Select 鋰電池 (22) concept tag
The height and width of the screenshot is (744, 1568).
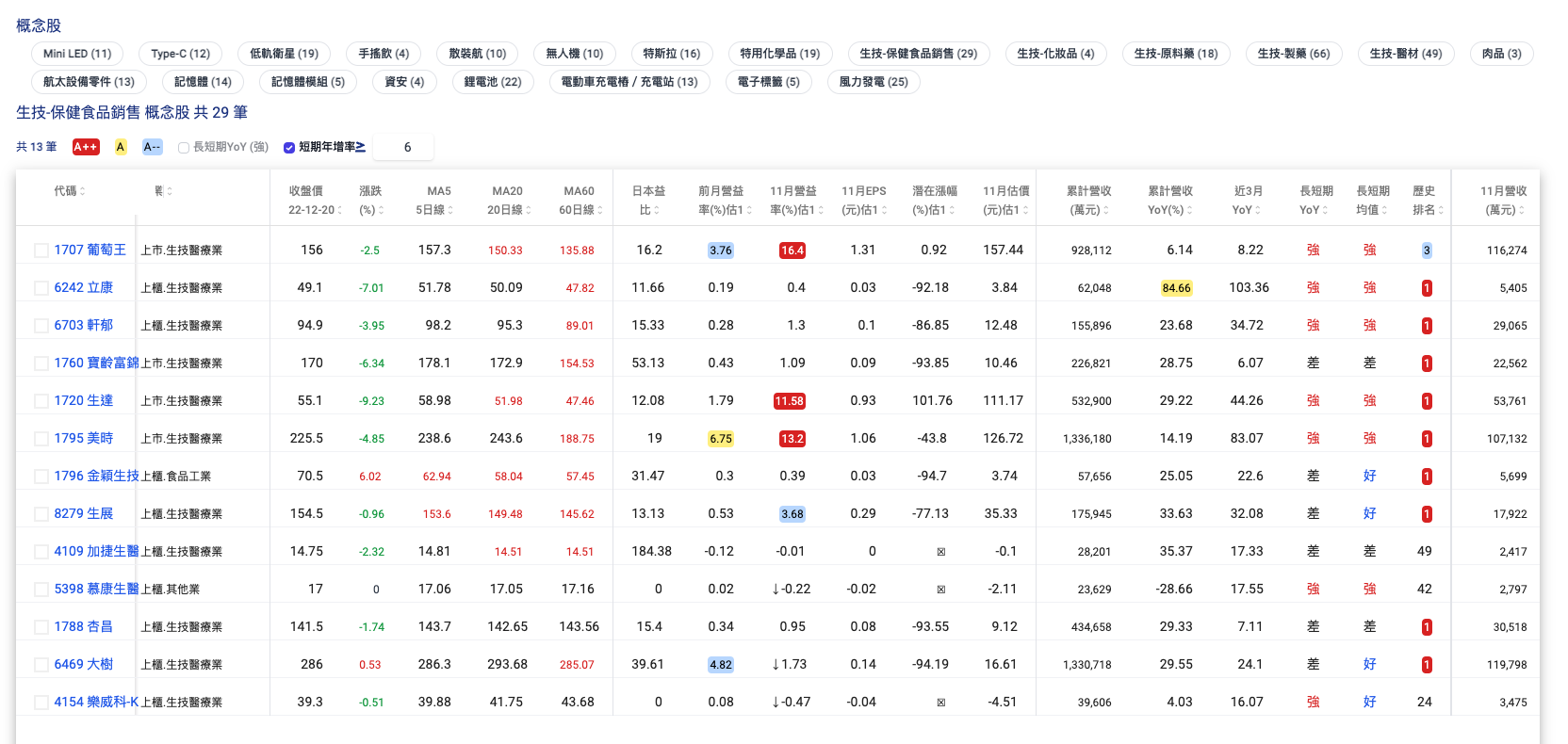click(493, 82)
